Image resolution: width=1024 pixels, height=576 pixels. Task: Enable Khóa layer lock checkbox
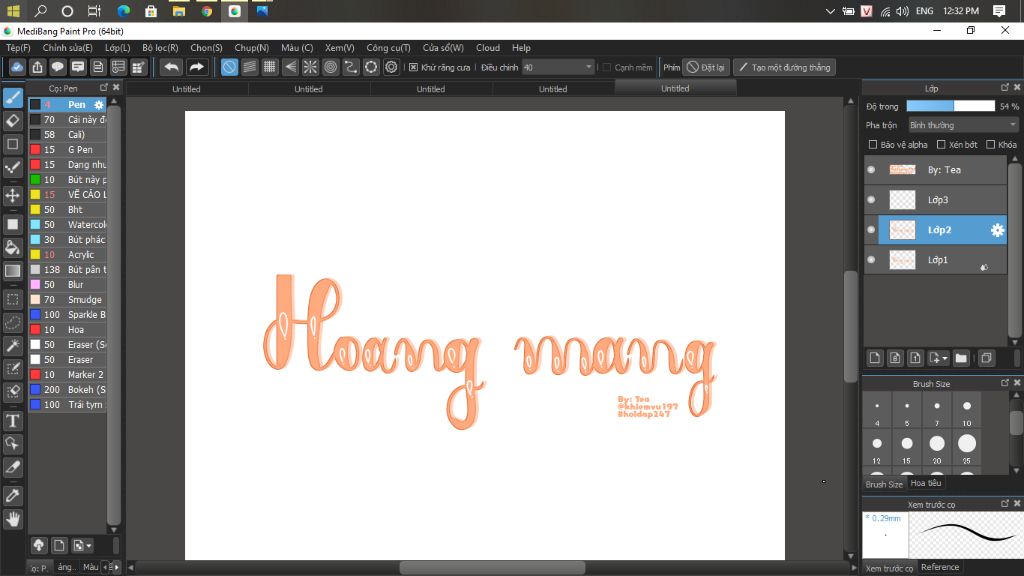(991, 144)
